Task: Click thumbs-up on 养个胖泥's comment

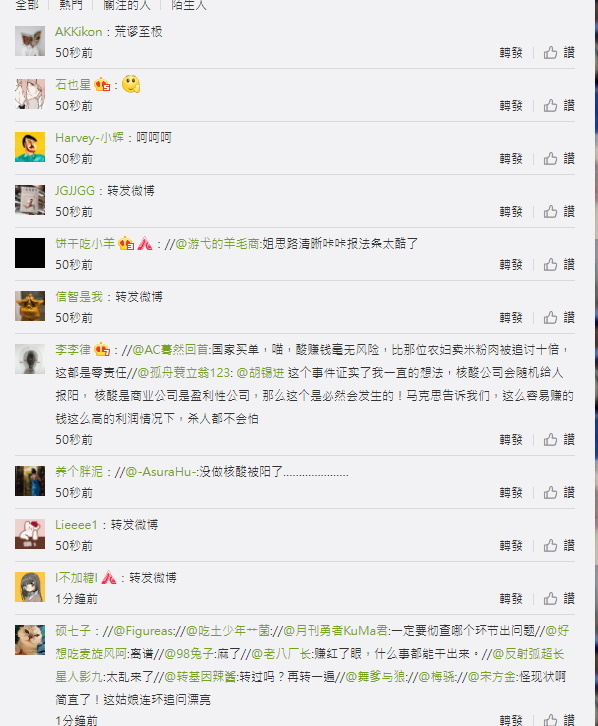Action: tap(550, 492)
